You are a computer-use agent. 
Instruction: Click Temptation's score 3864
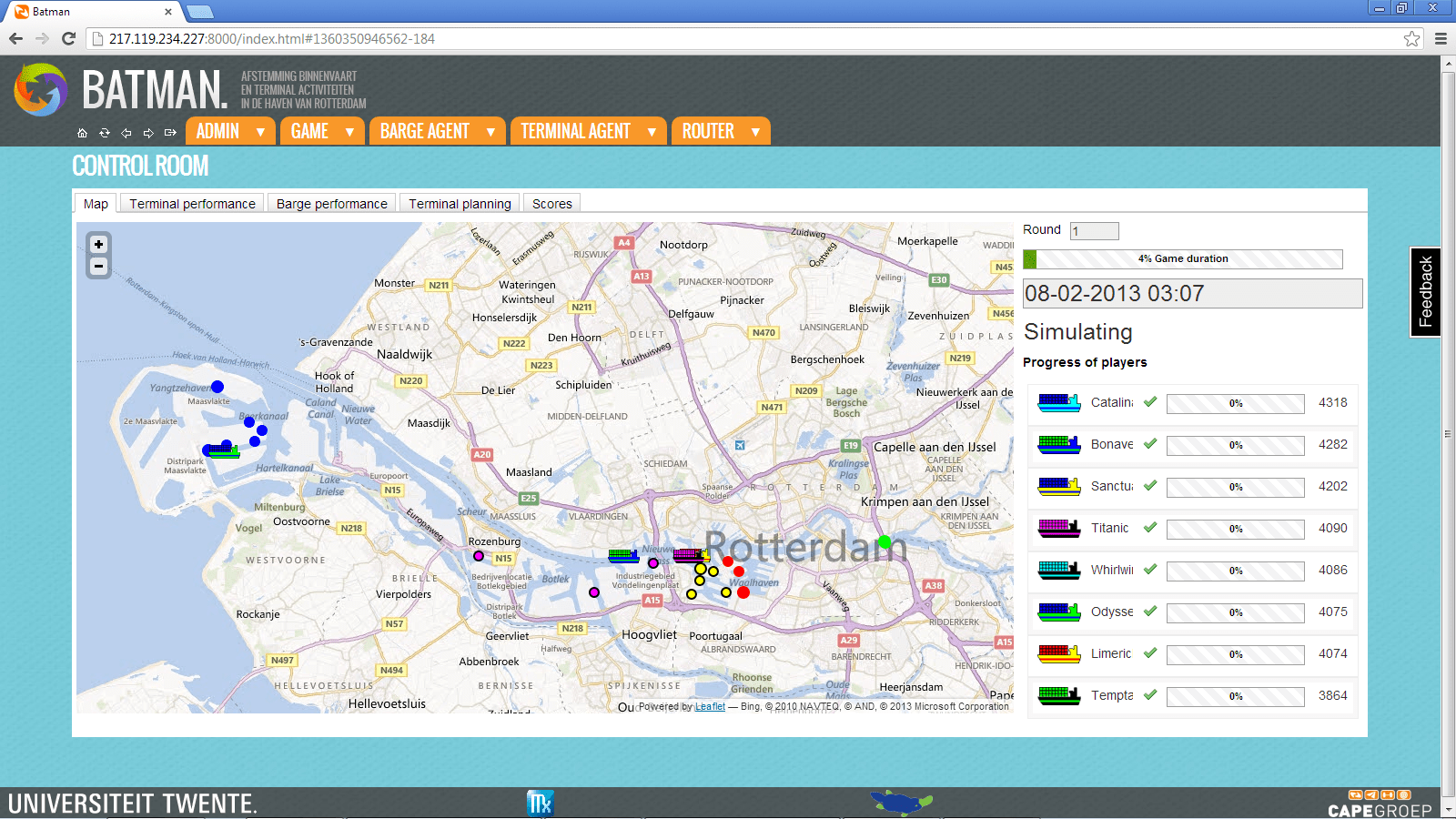pyautogui.click(x=1333, y=695)
